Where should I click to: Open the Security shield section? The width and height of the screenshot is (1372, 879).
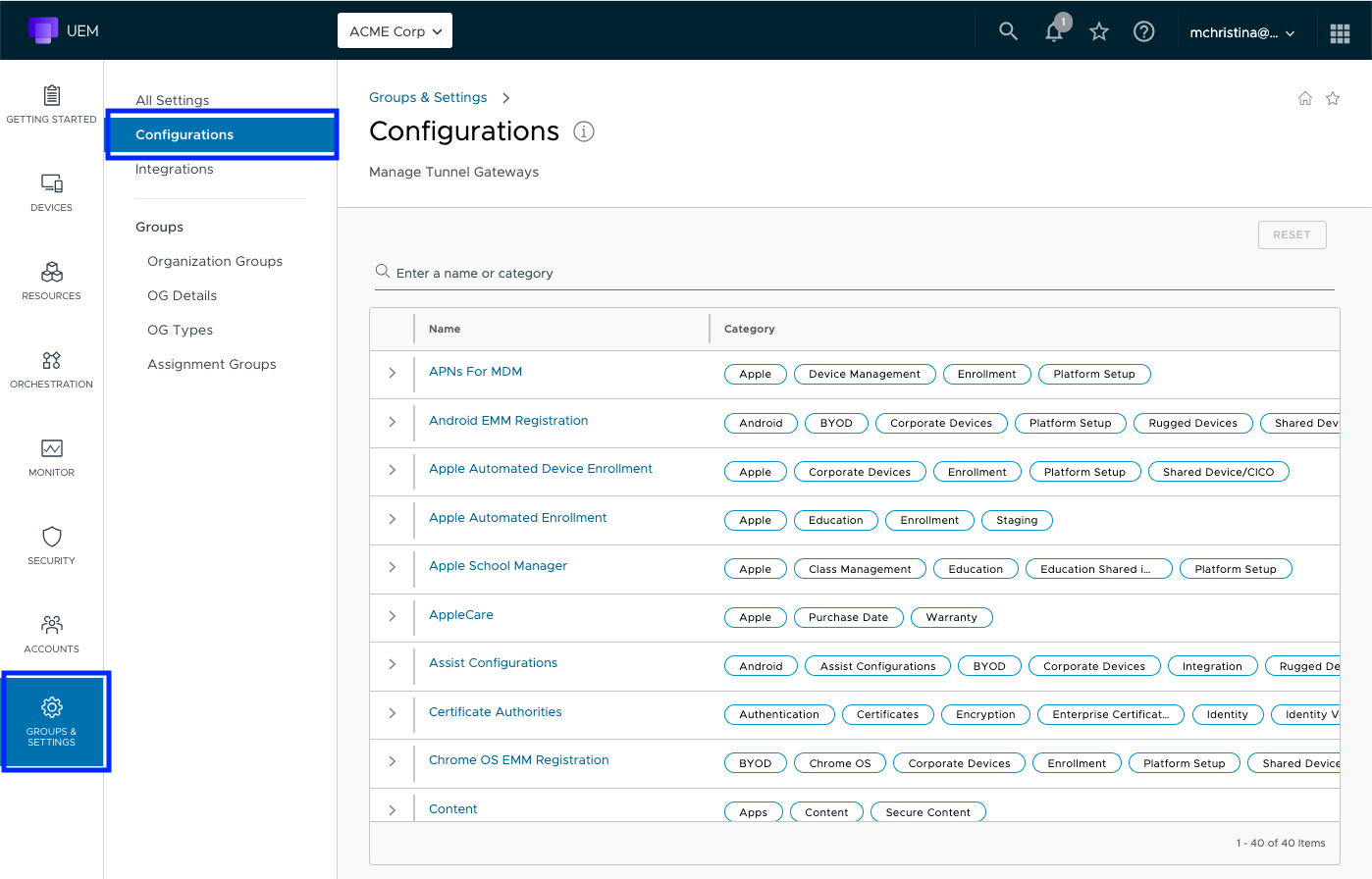(51, 545)
